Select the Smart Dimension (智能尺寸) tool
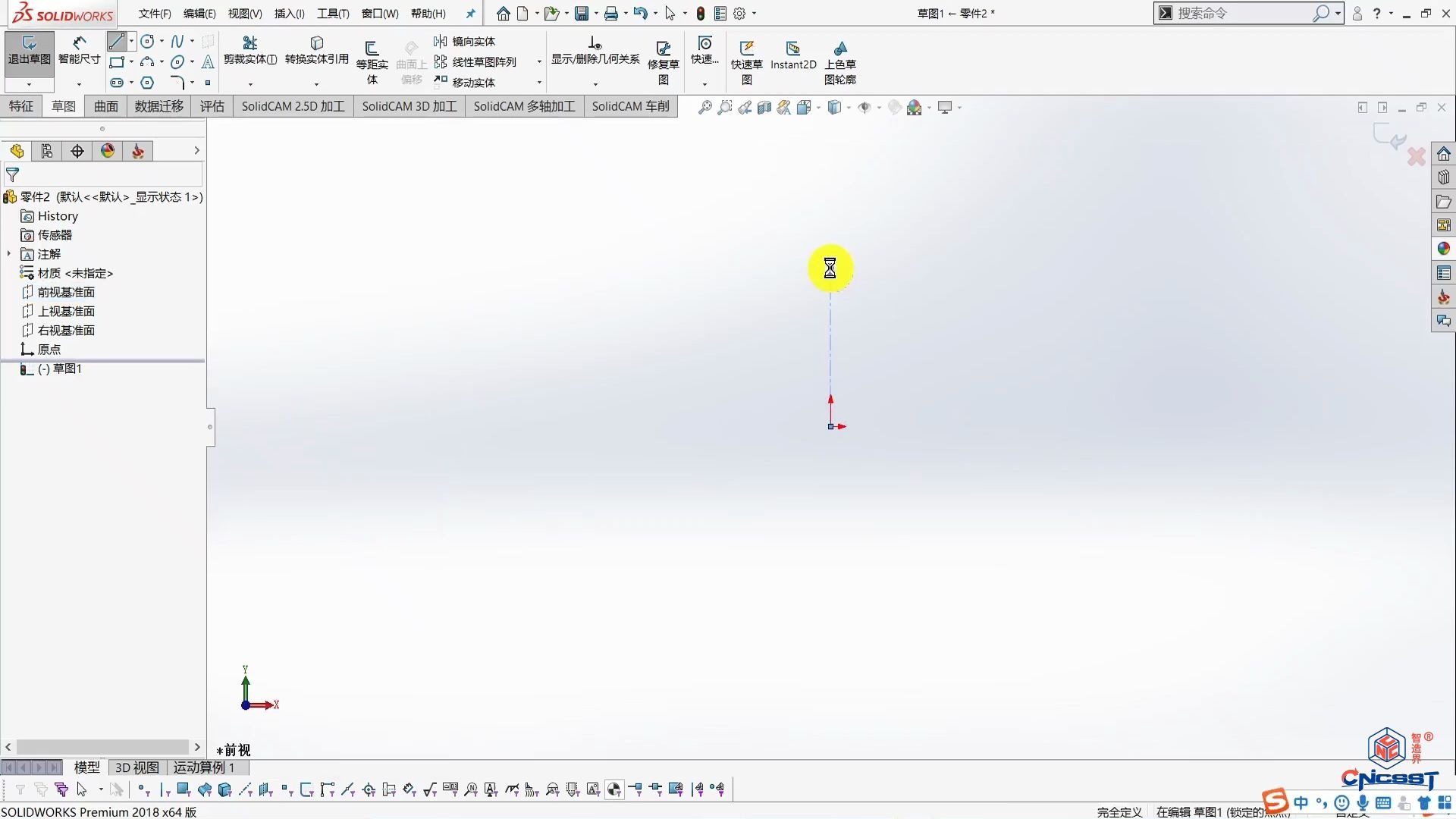 (x=78, y=53)
